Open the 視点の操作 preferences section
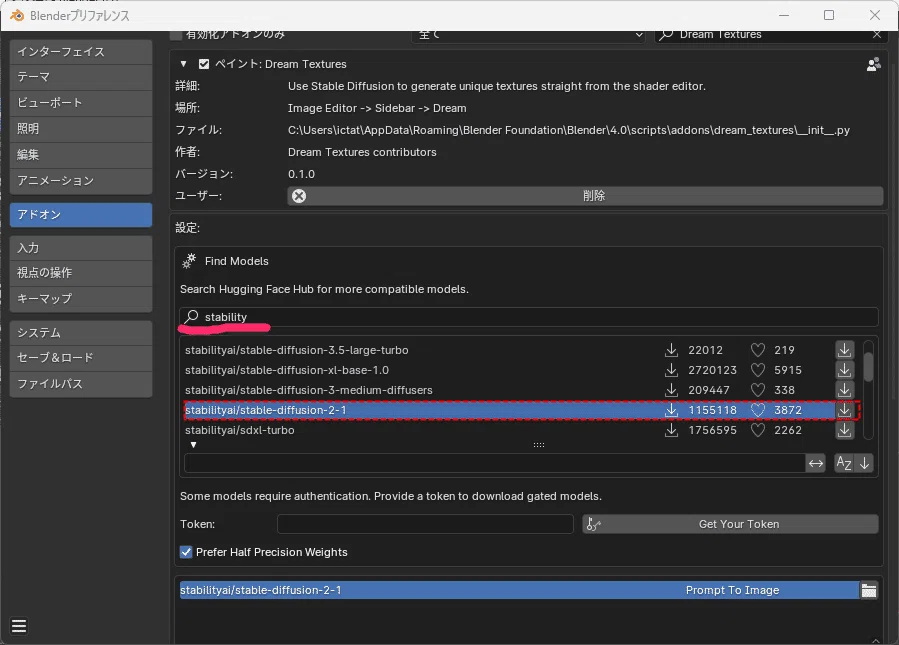 tap(81, 273)
